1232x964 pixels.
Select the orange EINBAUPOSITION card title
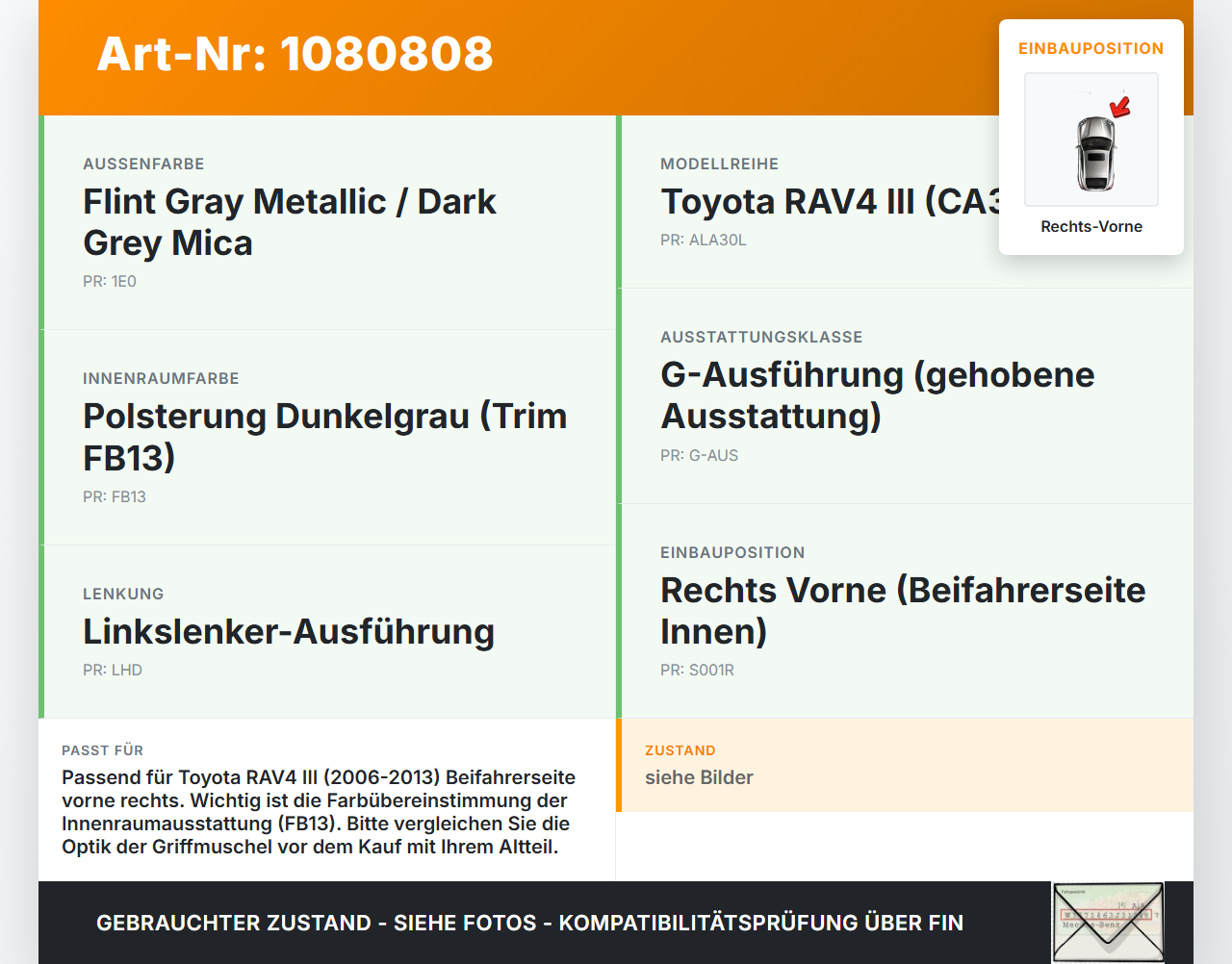coord(1091,48)
